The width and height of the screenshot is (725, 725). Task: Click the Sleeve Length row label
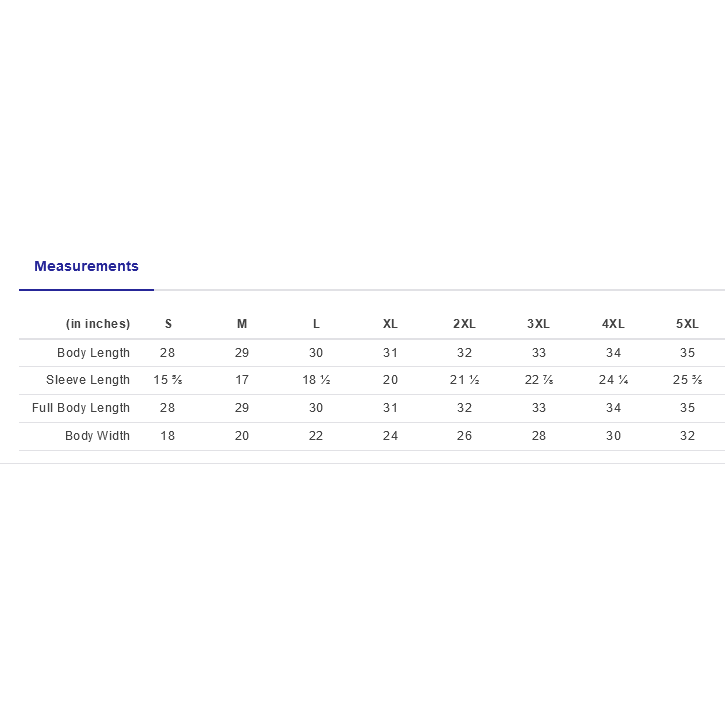[88, 380]
